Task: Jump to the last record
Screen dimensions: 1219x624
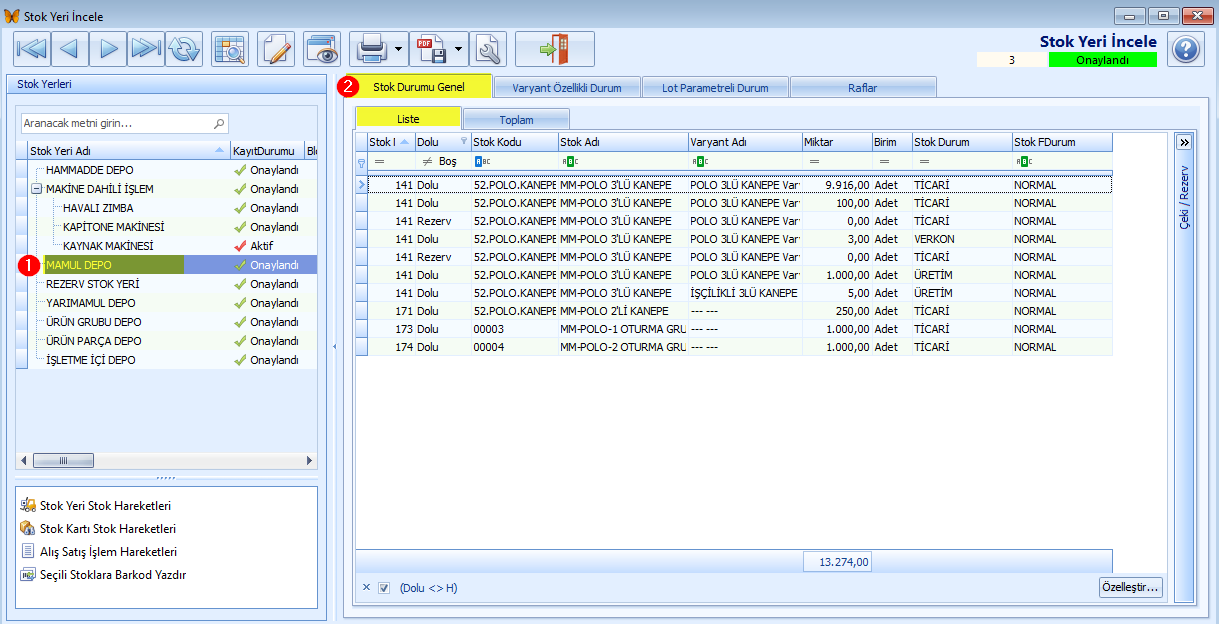Action: click(146, 48)
